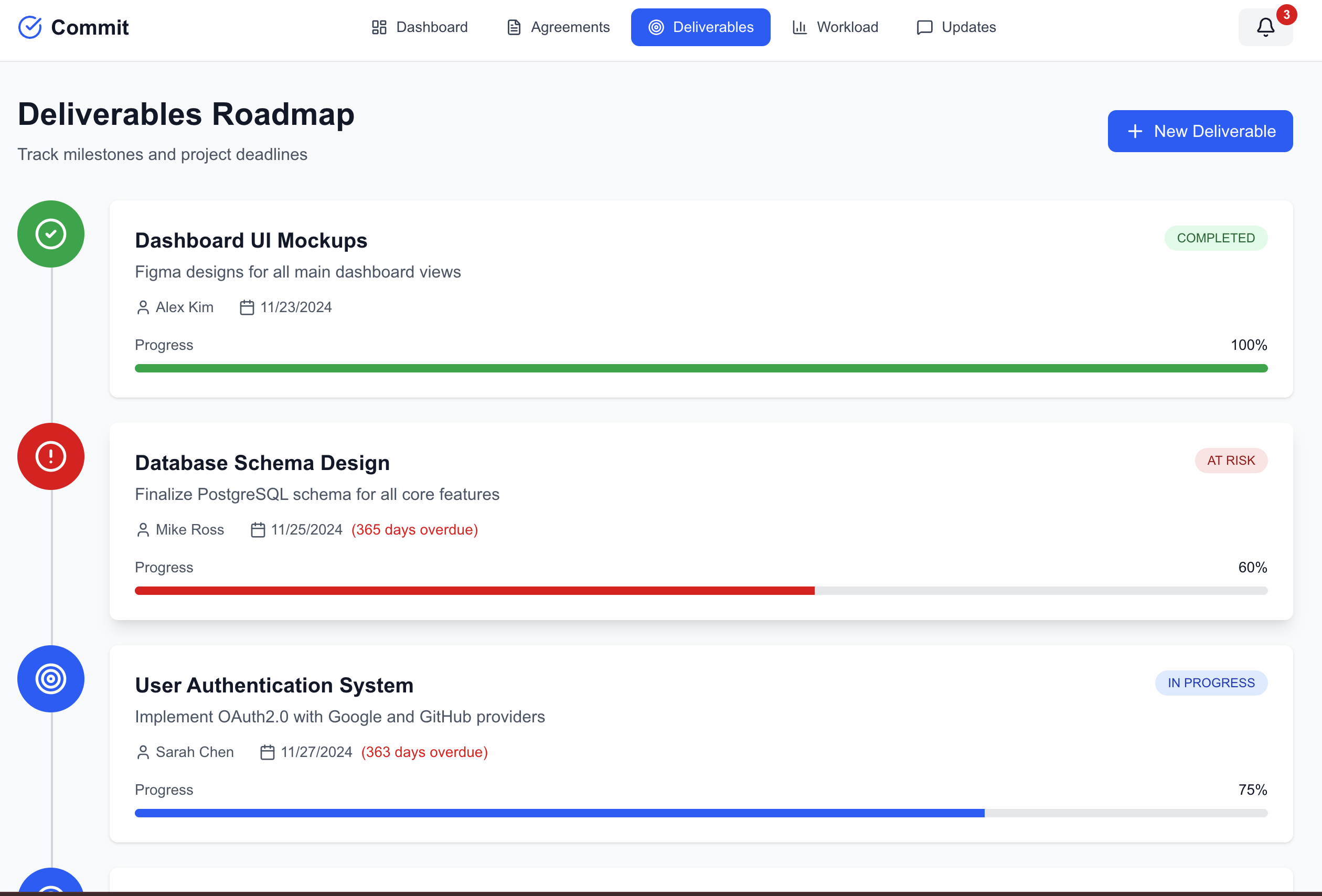Open the Dashboard tab

click(419, 27)
